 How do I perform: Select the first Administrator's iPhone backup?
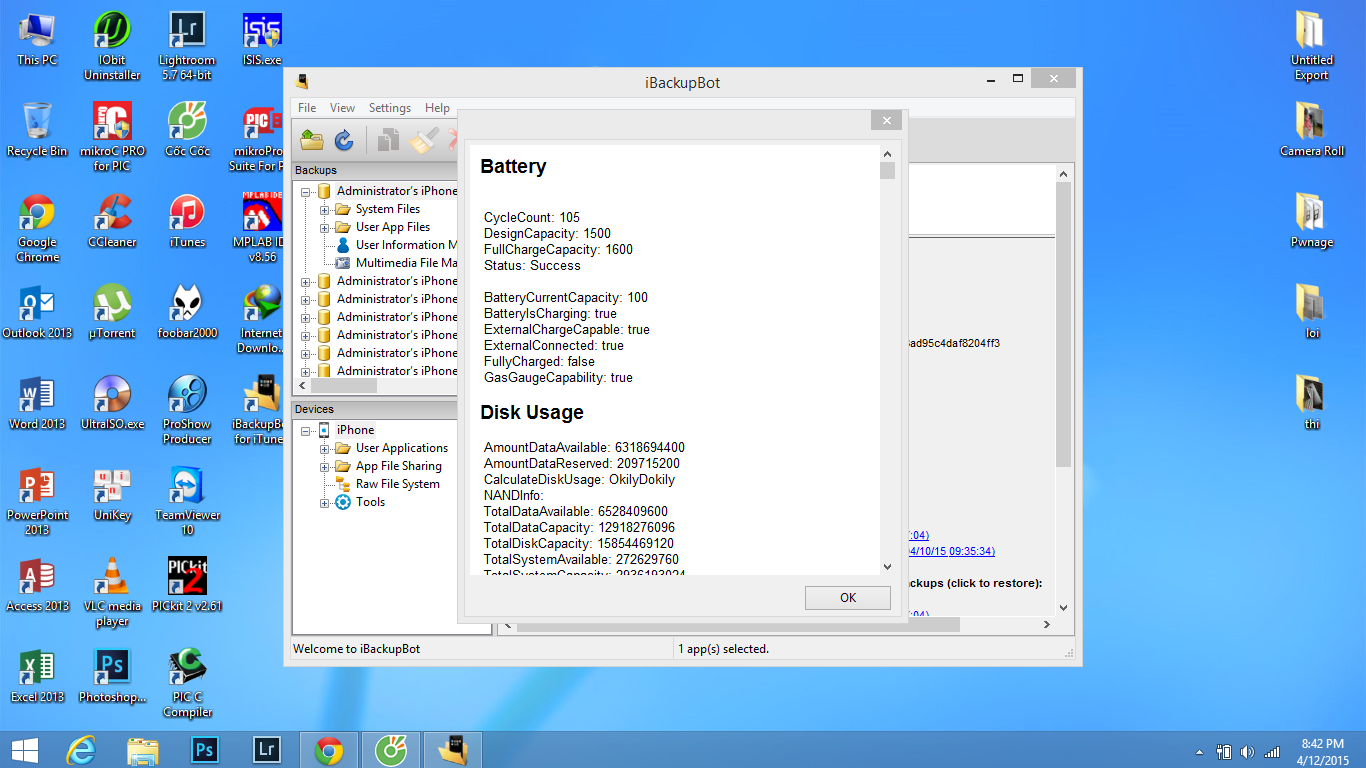[x=396, y=191]
